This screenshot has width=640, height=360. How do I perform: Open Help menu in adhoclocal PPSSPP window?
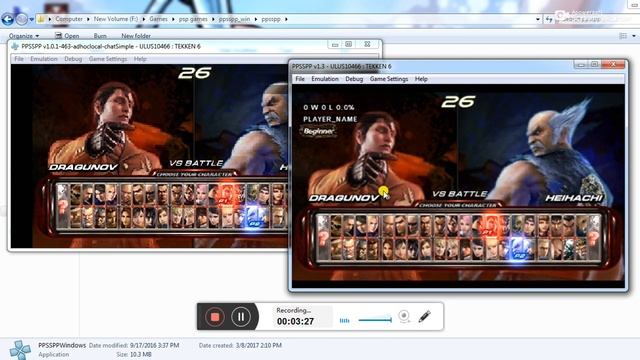coord(140,59)
